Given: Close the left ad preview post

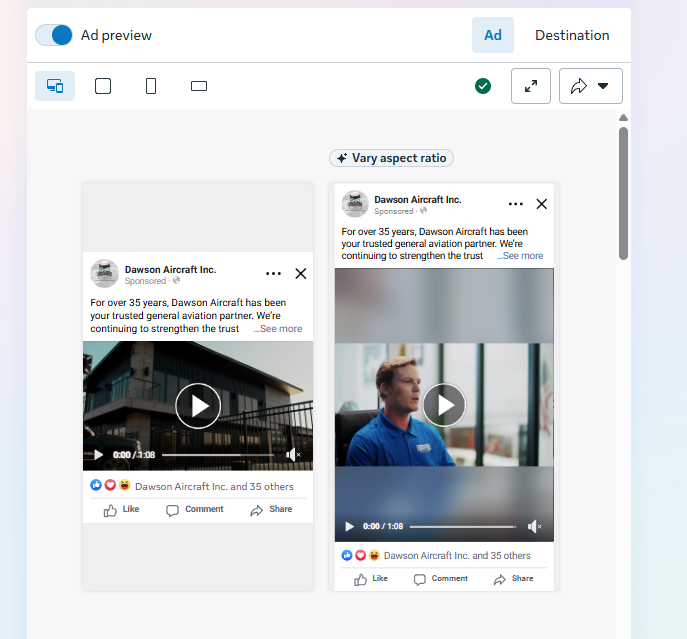Looking at the screenshot, I should (x=301, y=273).
